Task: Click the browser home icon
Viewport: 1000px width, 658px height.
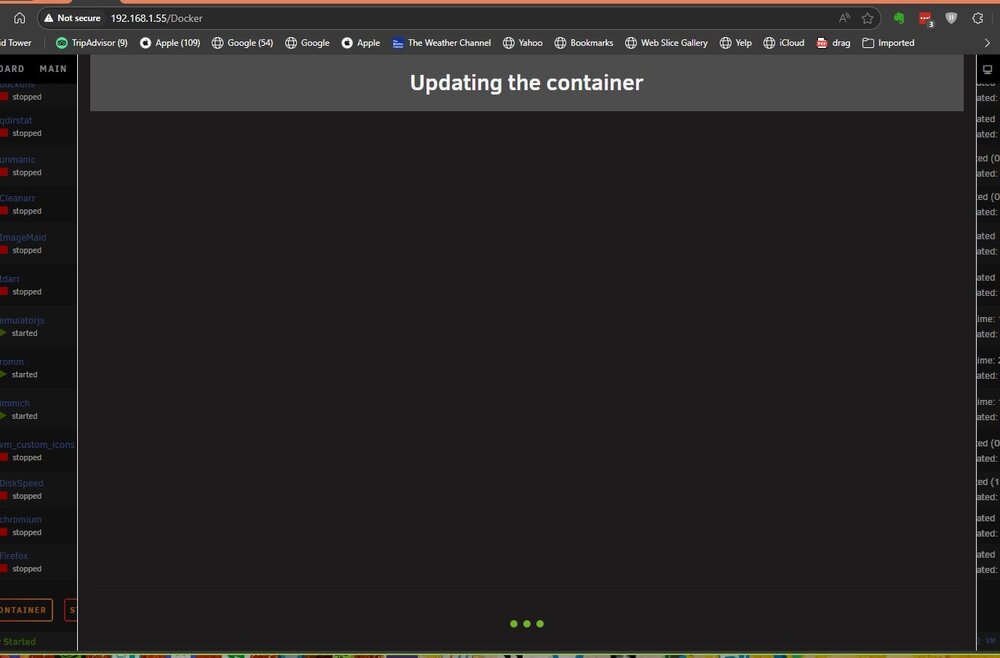Action: (20, 18)
